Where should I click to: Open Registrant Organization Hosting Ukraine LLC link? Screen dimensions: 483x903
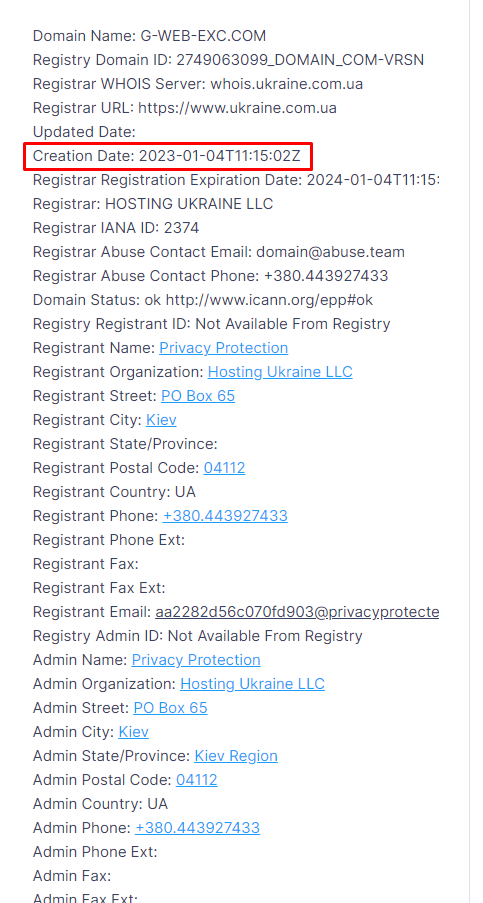coord(280,372)
